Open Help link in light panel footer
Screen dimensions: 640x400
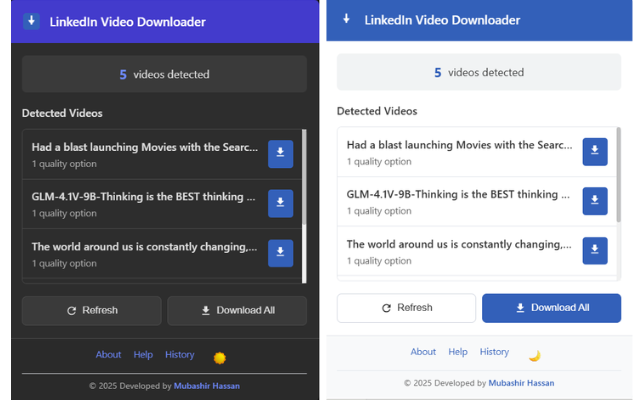[x=458, y=352]
